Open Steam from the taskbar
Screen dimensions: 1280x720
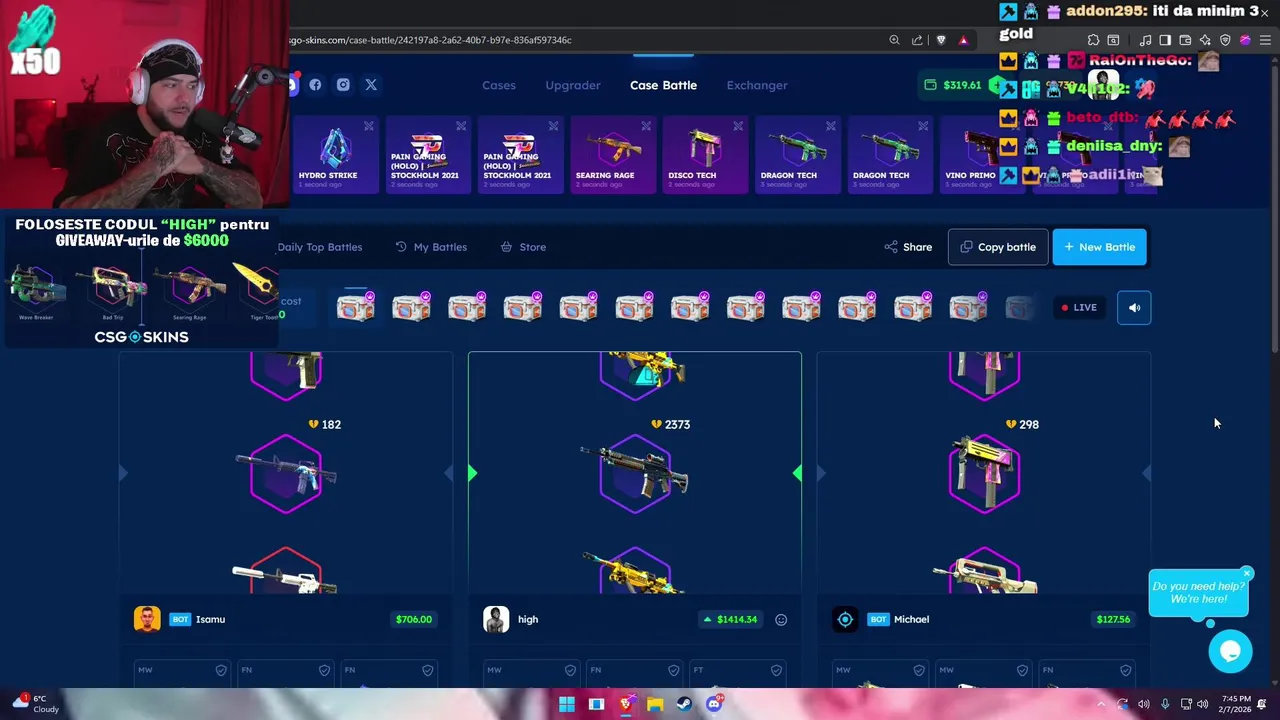pos(684,704)
